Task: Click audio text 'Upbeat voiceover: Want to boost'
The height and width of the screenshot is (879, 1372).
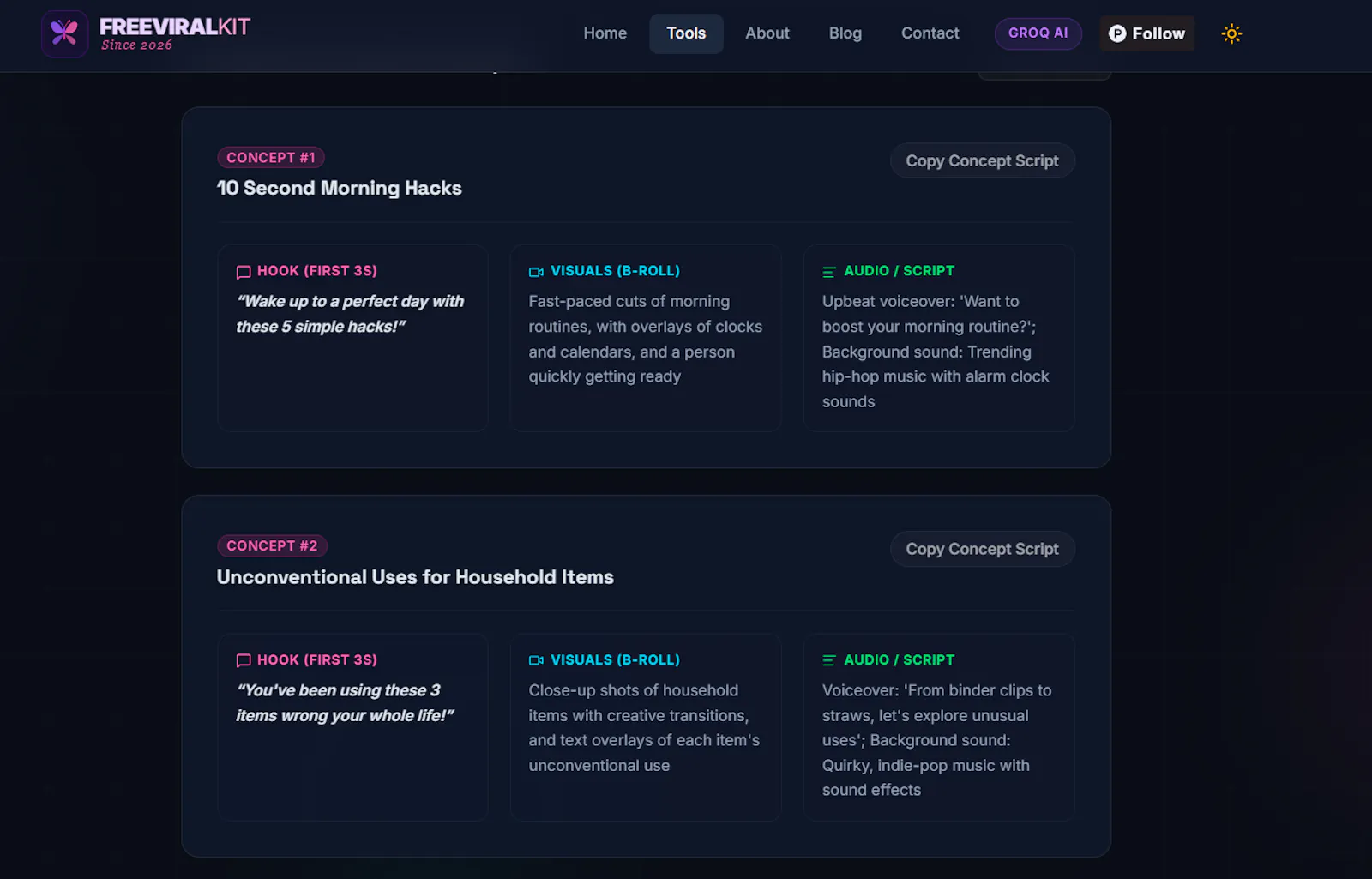Action: pyautogui.click(x=936, y=352)
